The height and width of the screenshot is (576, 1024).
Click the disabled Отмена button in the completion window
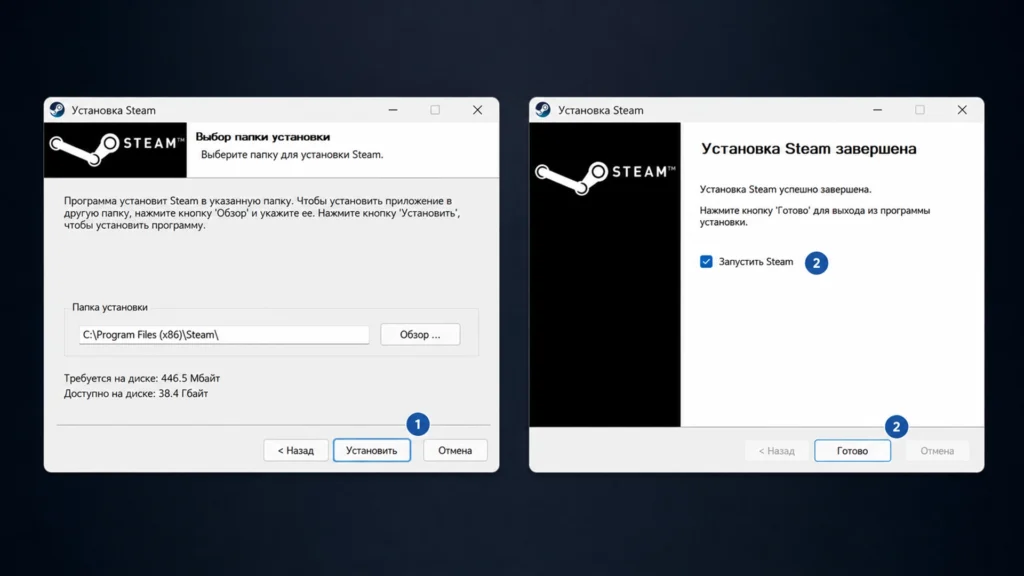(x=937, y=451)
